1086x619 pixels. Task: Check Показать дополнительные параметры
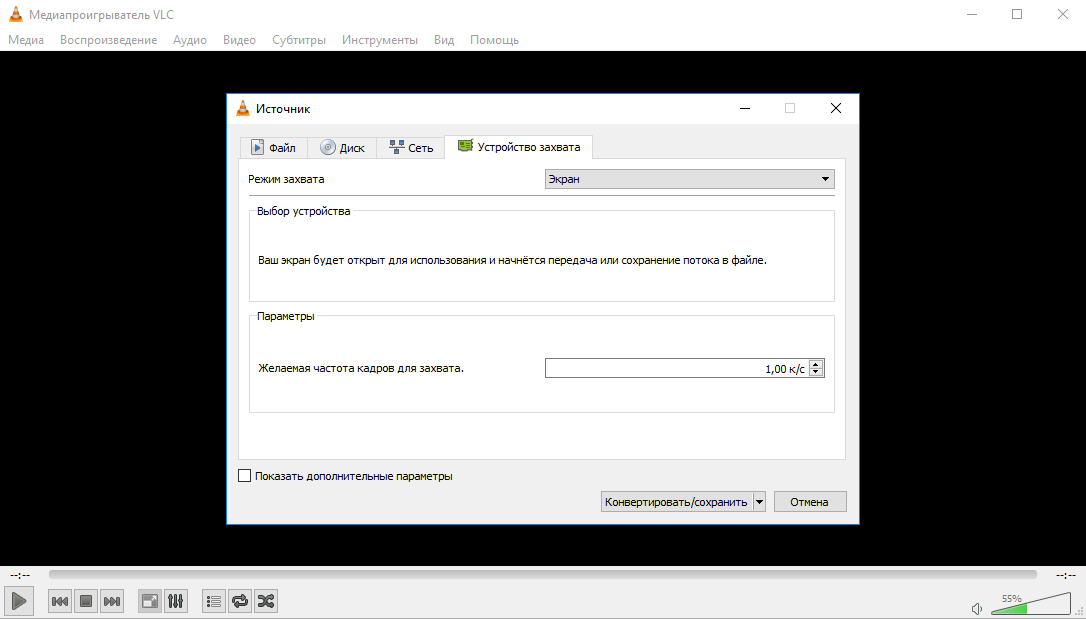pos(244,476)
